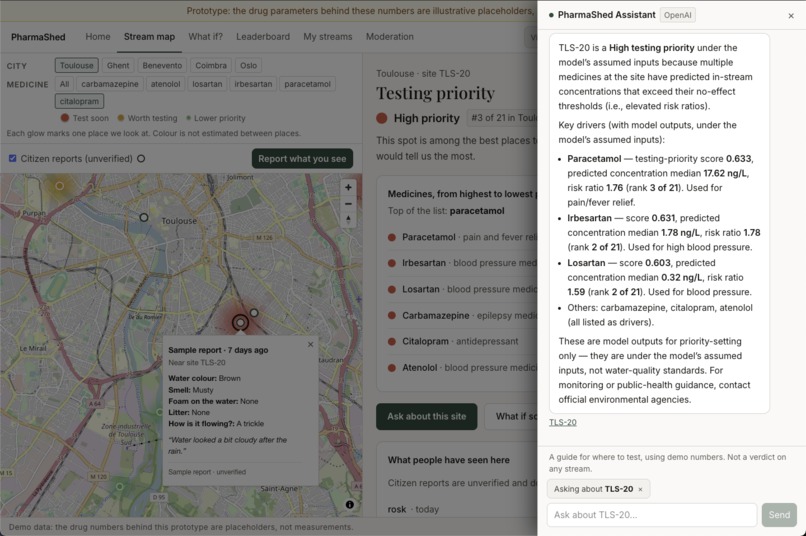Select Losartan in the medicines list

[462, 289]
